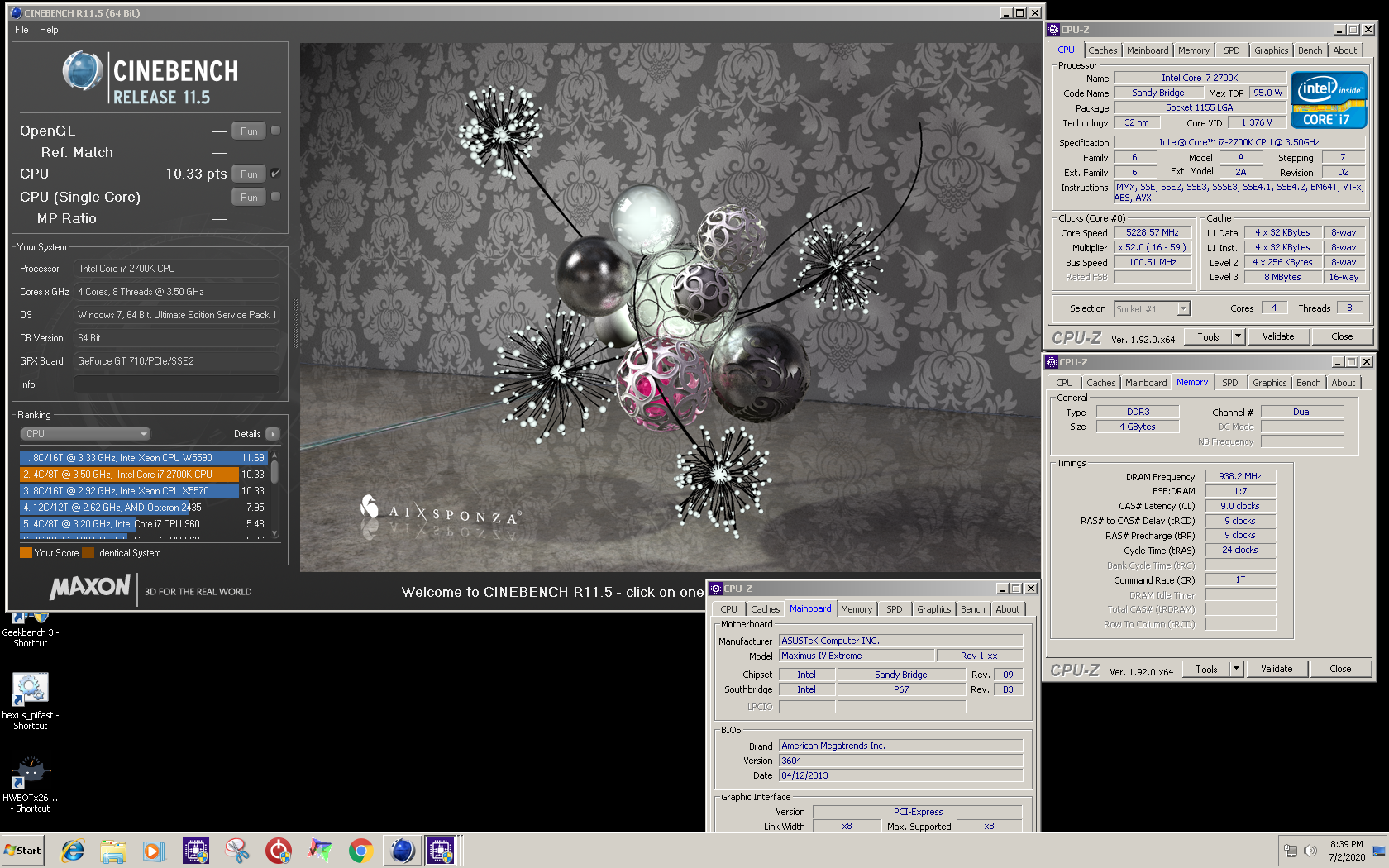Screen dimensions: 1389x868
Task: Select ranking row Intel Xeon CPU W5590
Action: point(144,457)
